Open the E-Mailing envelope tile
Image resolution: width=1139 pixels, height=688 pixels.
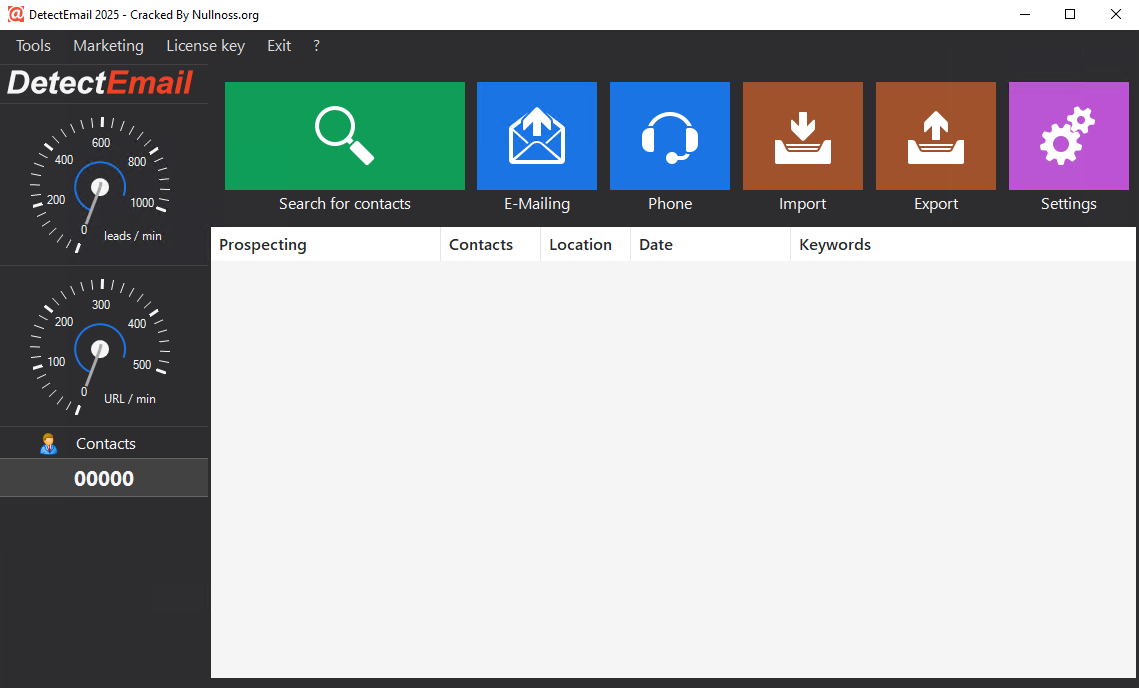coord(537,136)
